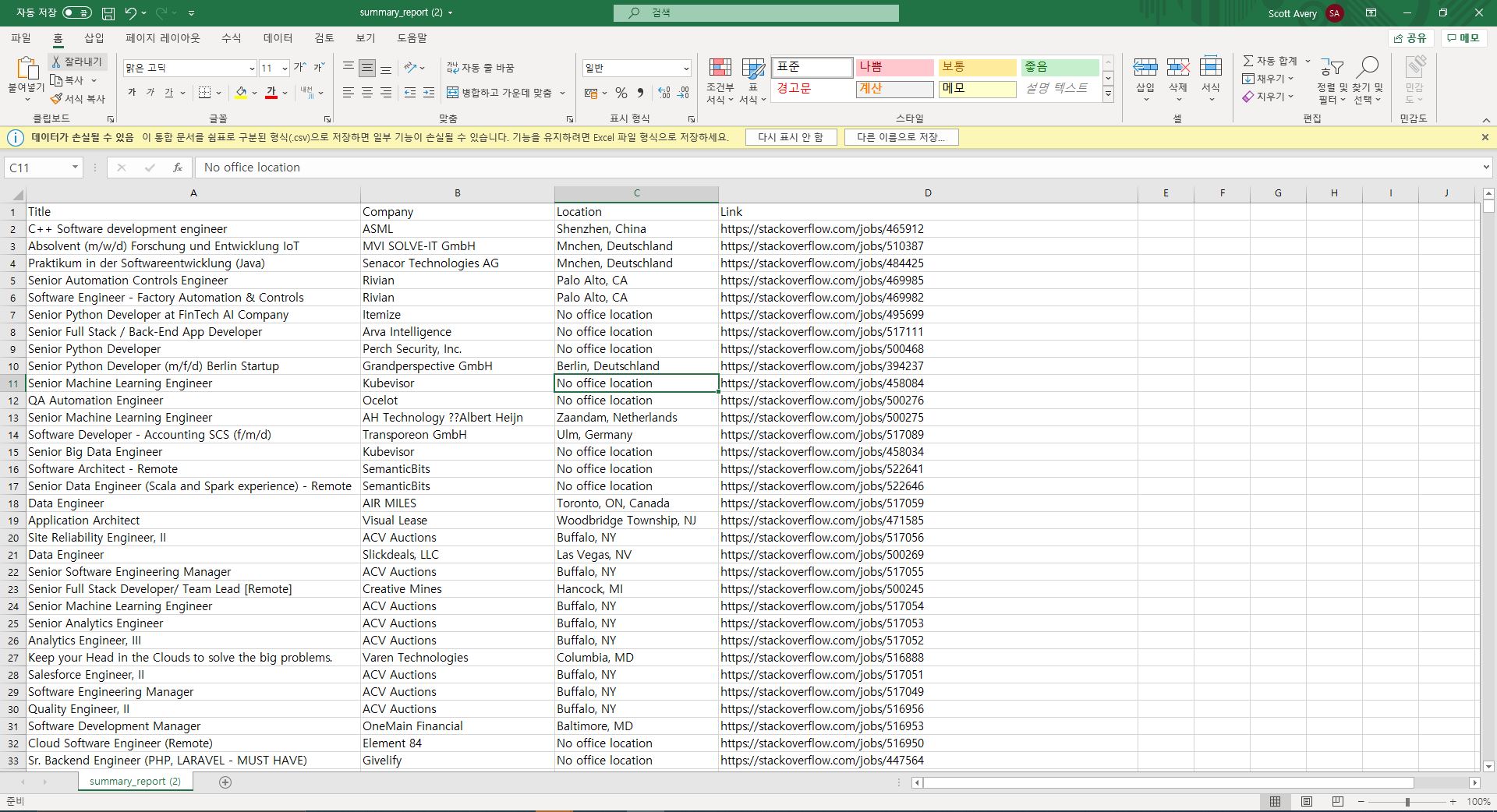Open the Formulas (수식) tab
This screenshot has width=1497, height=812.
coord(231,37)
